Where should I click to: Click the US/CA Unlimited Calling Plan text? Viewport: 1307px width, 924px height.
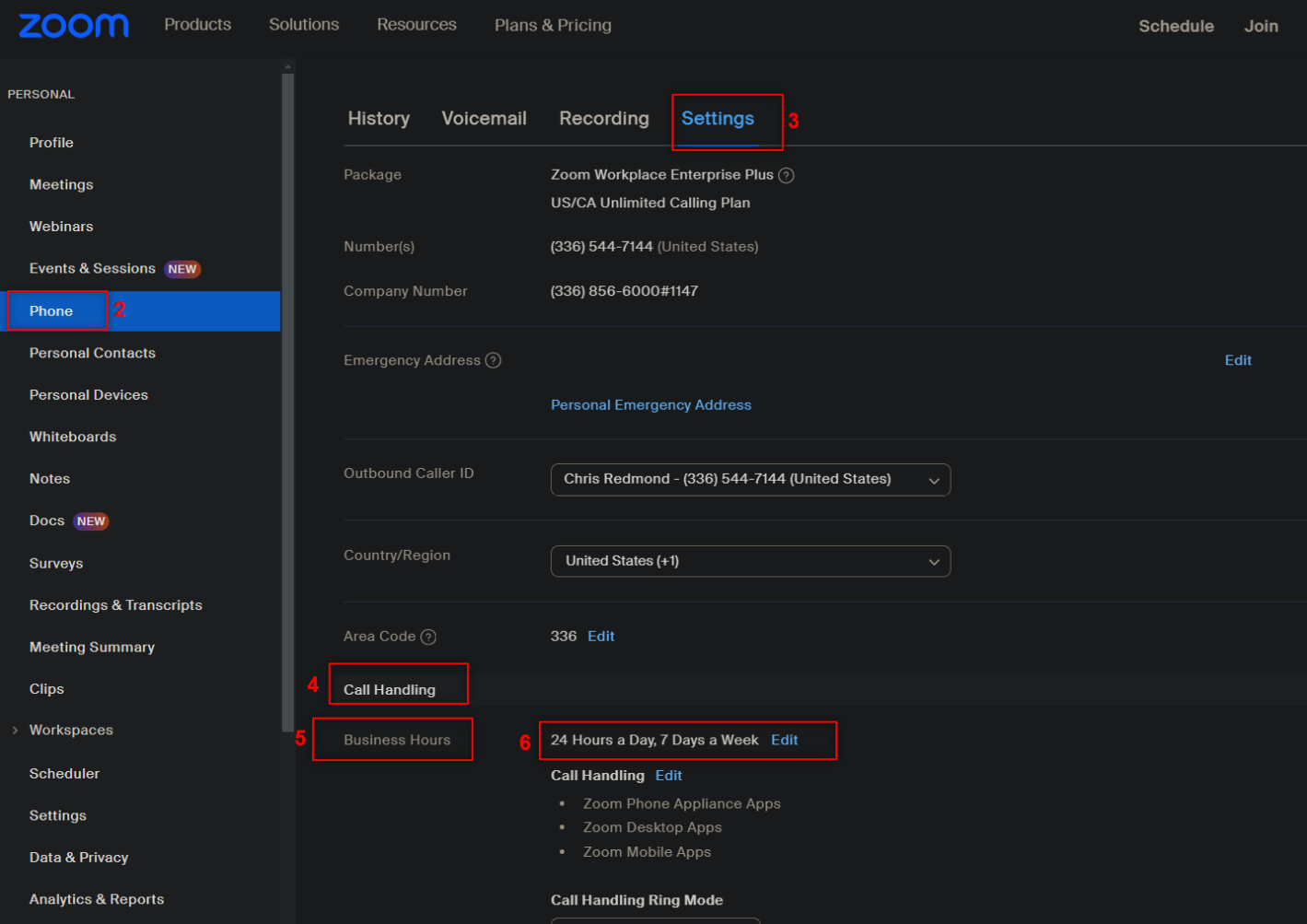point(650,203)
